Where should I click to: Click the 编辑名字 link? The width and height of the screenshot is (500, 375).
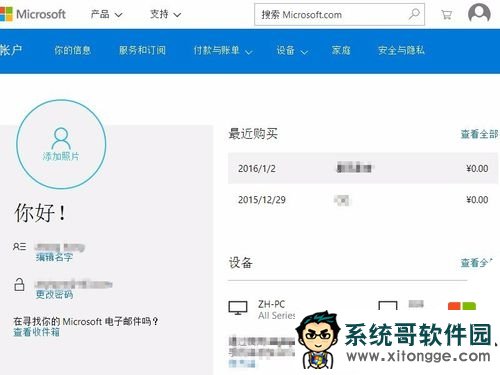pos(54,257)
